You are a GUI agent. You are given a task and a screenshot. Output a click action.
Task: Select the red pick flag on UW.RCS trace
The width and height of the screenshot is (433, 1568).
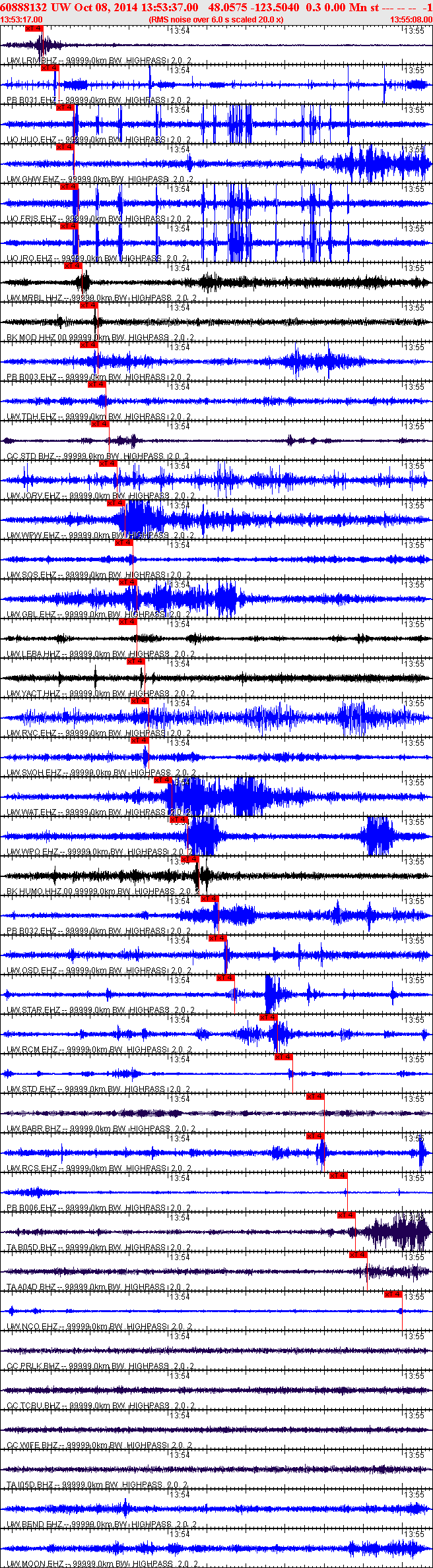pyautogui.click(x=316, y=1136)
